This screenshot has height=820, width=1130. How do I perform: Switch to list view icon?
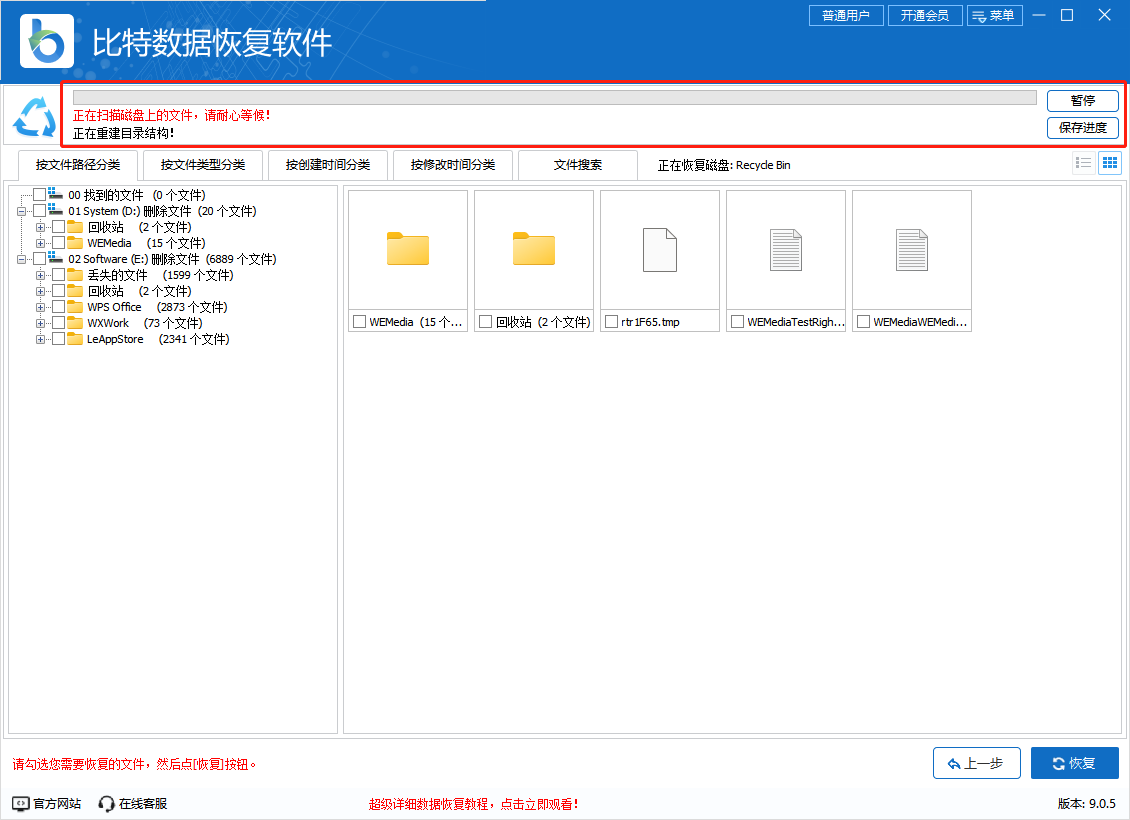[1083, 163]
